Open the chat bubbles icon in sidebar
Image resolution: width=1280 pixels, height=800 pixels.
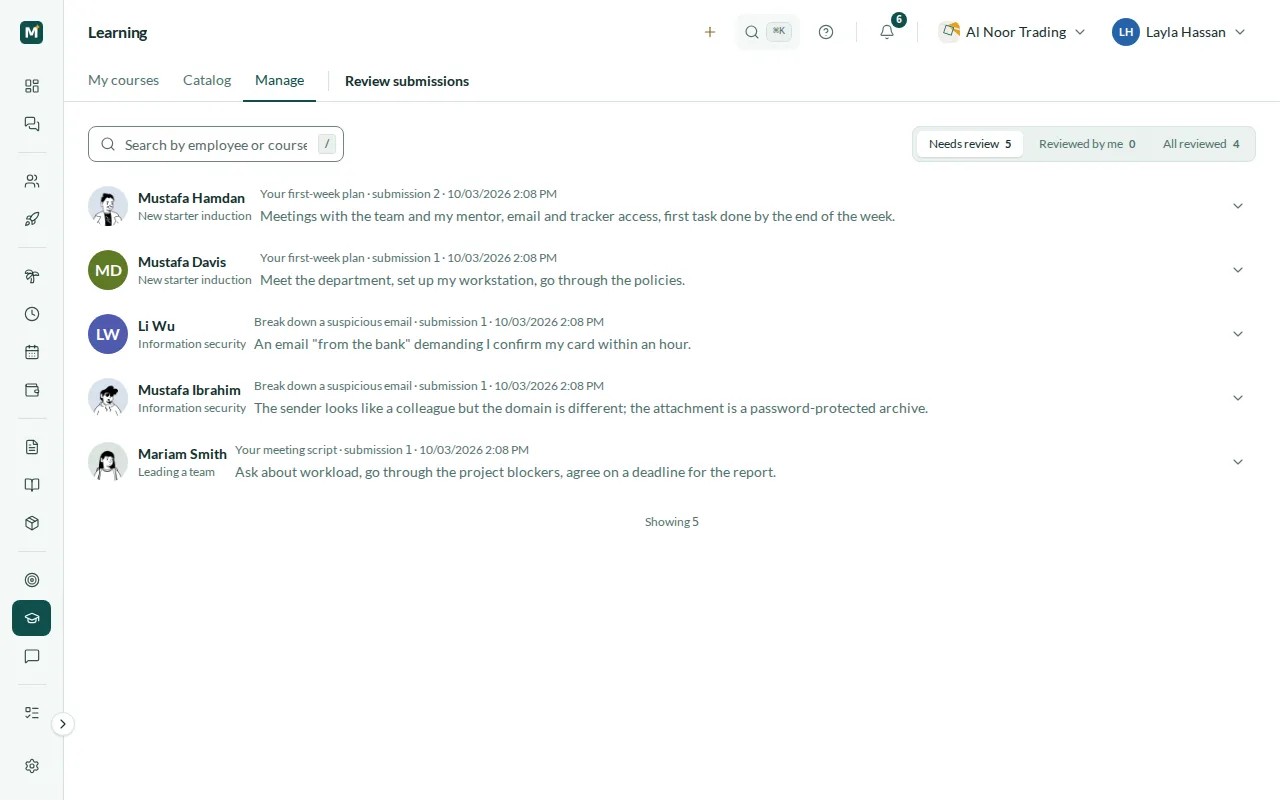32,124
